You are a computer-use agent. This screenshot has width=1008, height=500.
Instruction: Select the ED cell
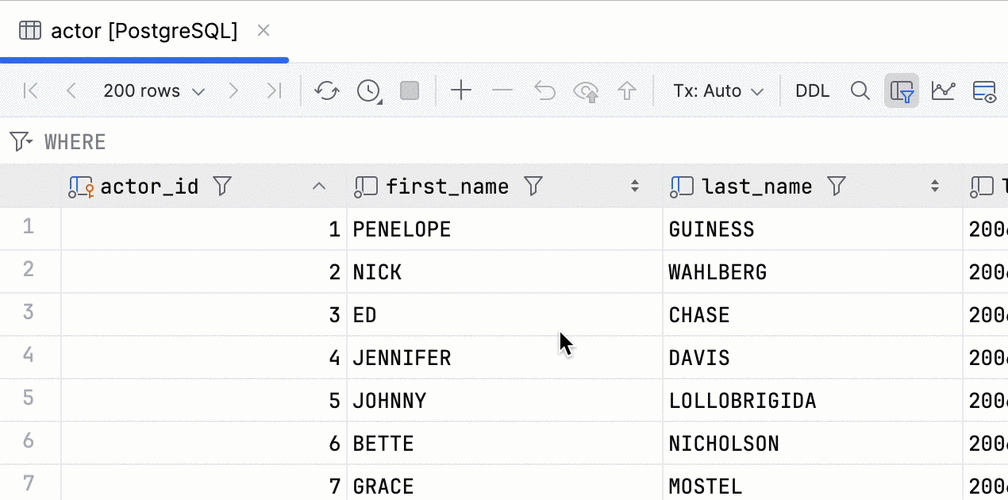[x=505, y=315]
